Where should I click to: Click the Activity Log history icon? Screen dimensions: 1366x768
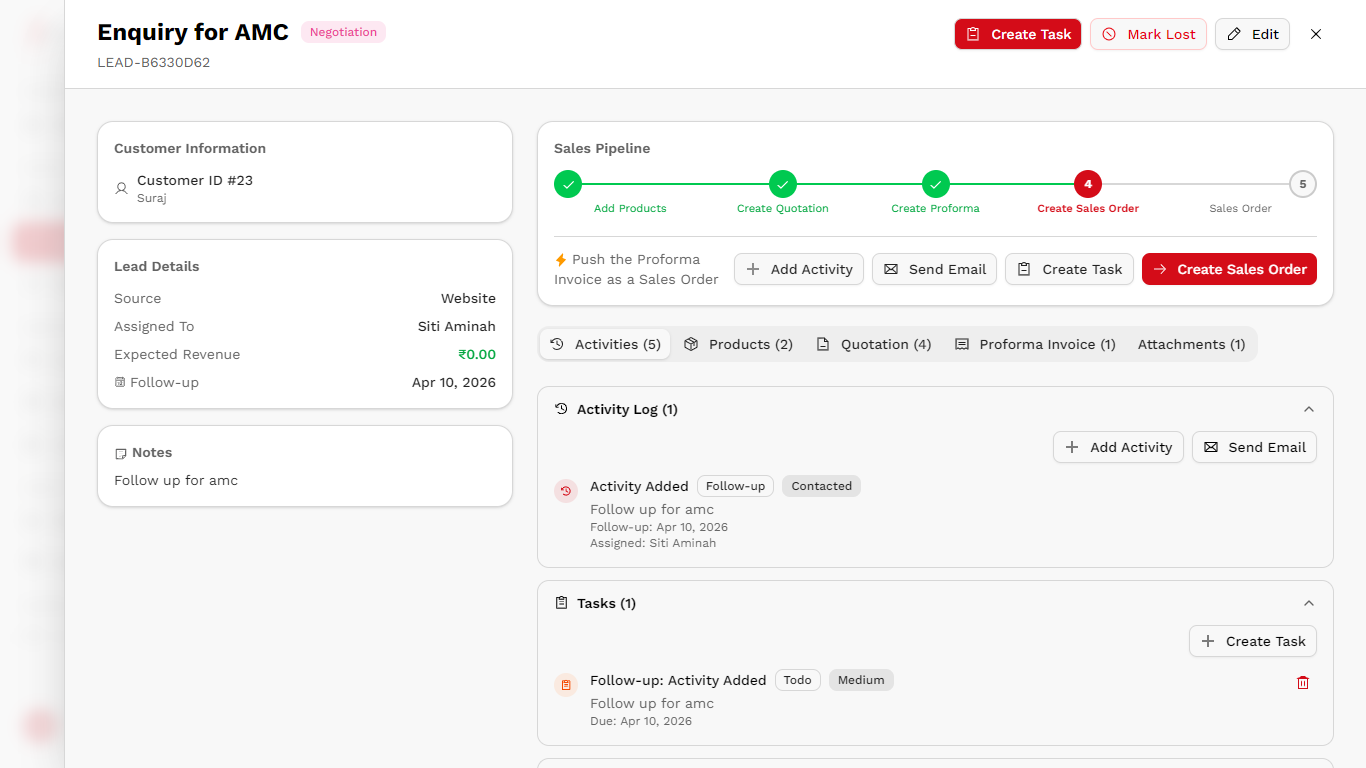pos(559,409)
